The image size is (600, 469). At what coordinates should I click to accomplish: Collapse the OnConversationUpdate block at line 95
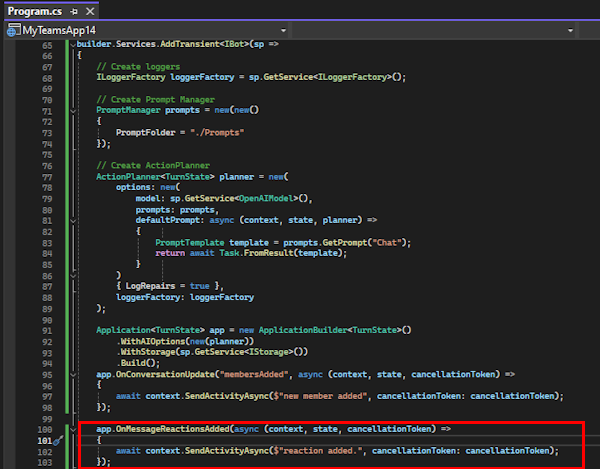click(73, 375)
